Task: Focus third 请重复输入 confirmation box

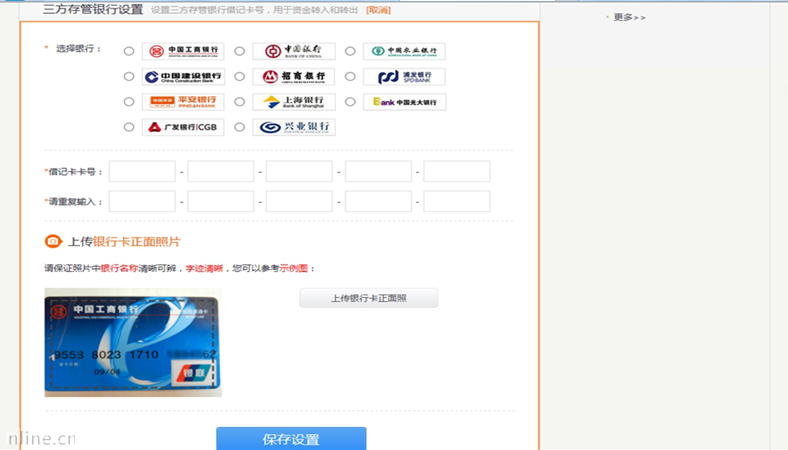Action: click(299, 201)
